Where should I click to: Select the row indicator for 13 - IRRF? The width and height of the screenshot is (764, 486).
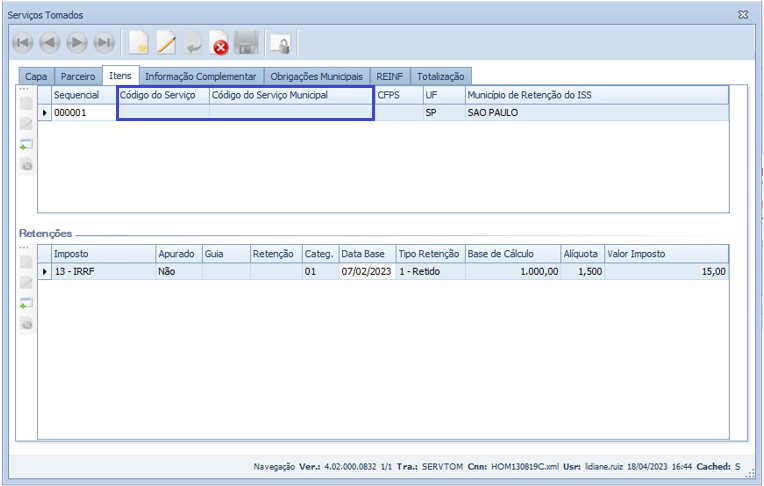[x=44, y=271]
